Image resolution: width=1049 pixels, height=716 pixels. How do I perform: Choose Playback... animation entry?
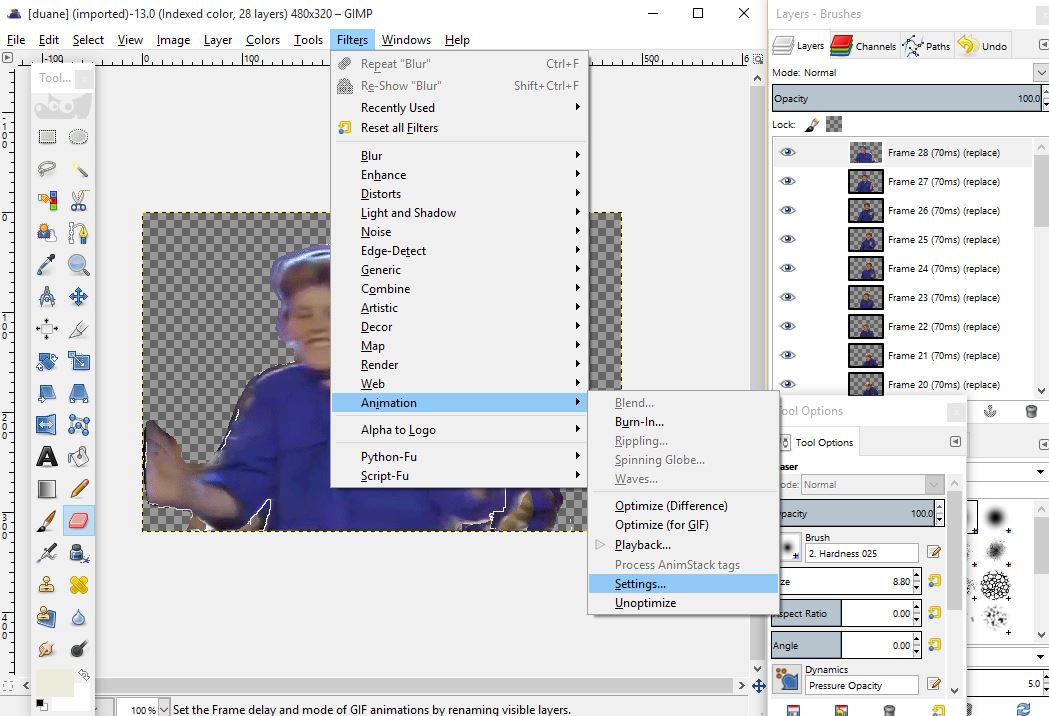(x=683, y=545)
